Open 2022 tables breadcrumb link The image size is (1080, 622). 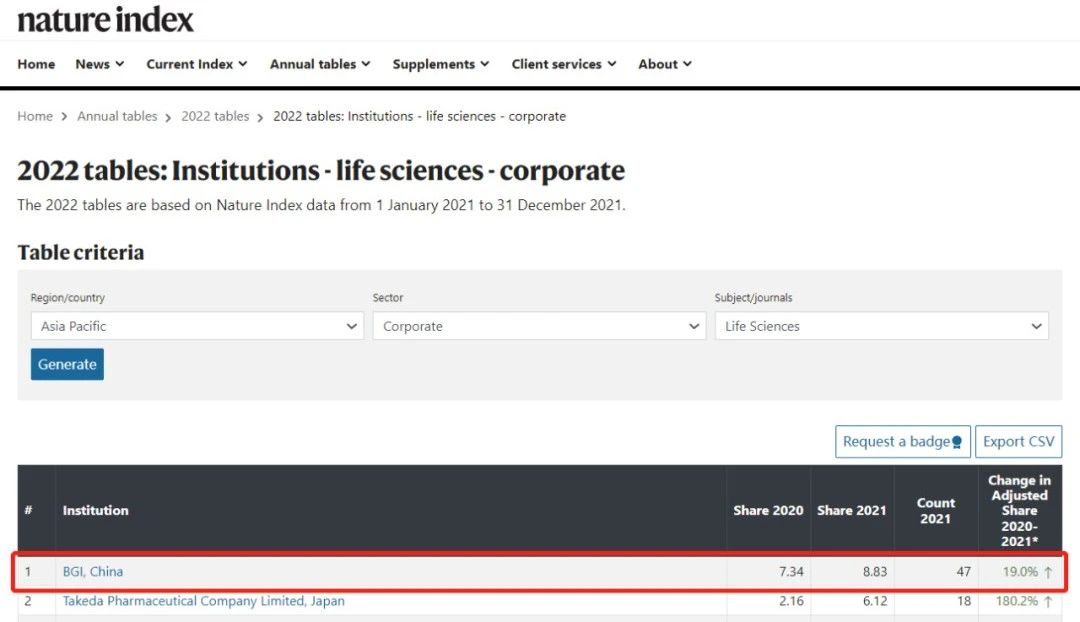pos(215,116)
